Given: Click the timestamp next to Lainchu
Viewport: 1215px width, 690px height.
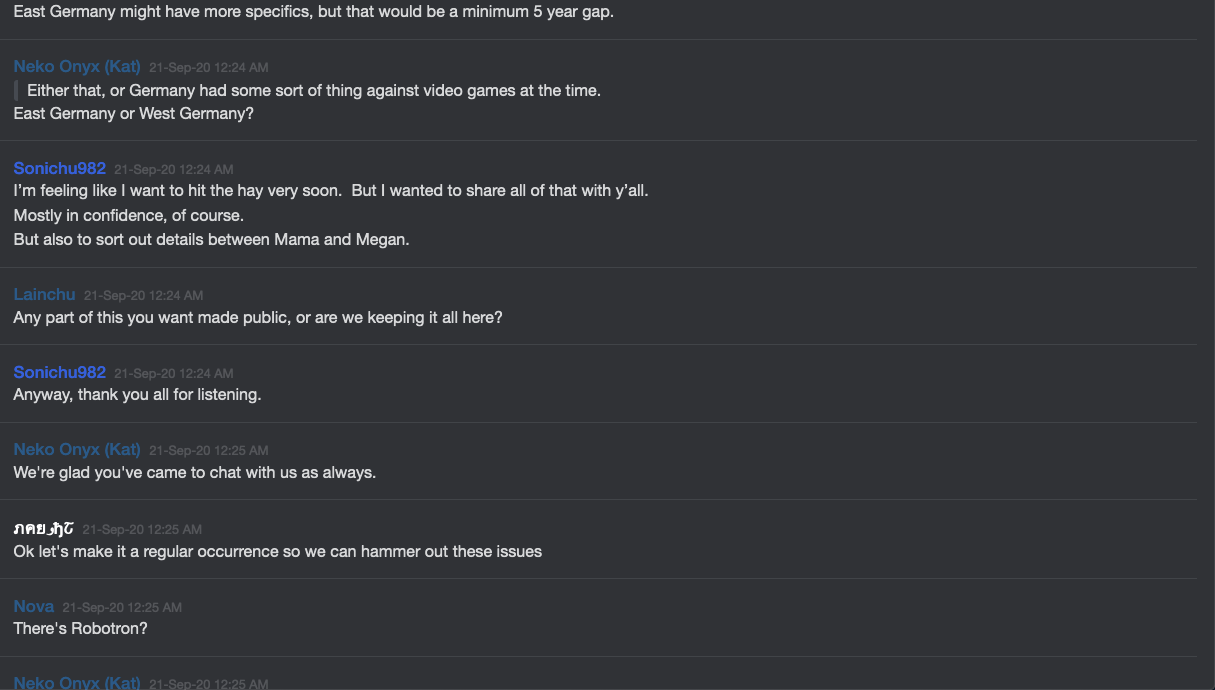Looking at the screenshot, I should [x=143, y=296].
